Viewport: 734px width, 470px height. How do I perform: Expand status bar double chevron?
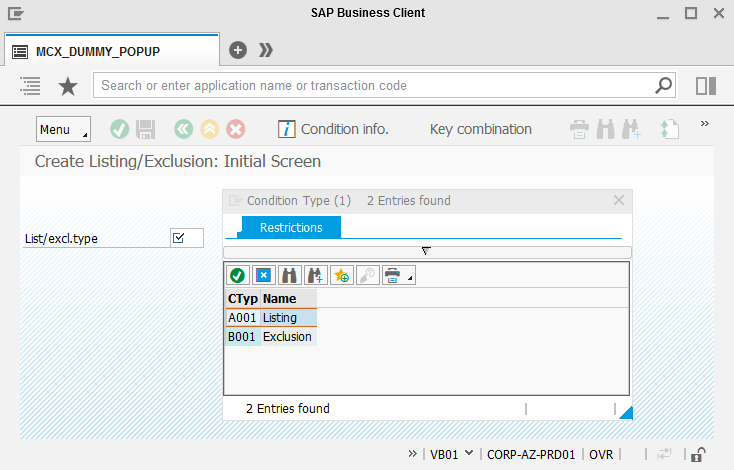412,454
